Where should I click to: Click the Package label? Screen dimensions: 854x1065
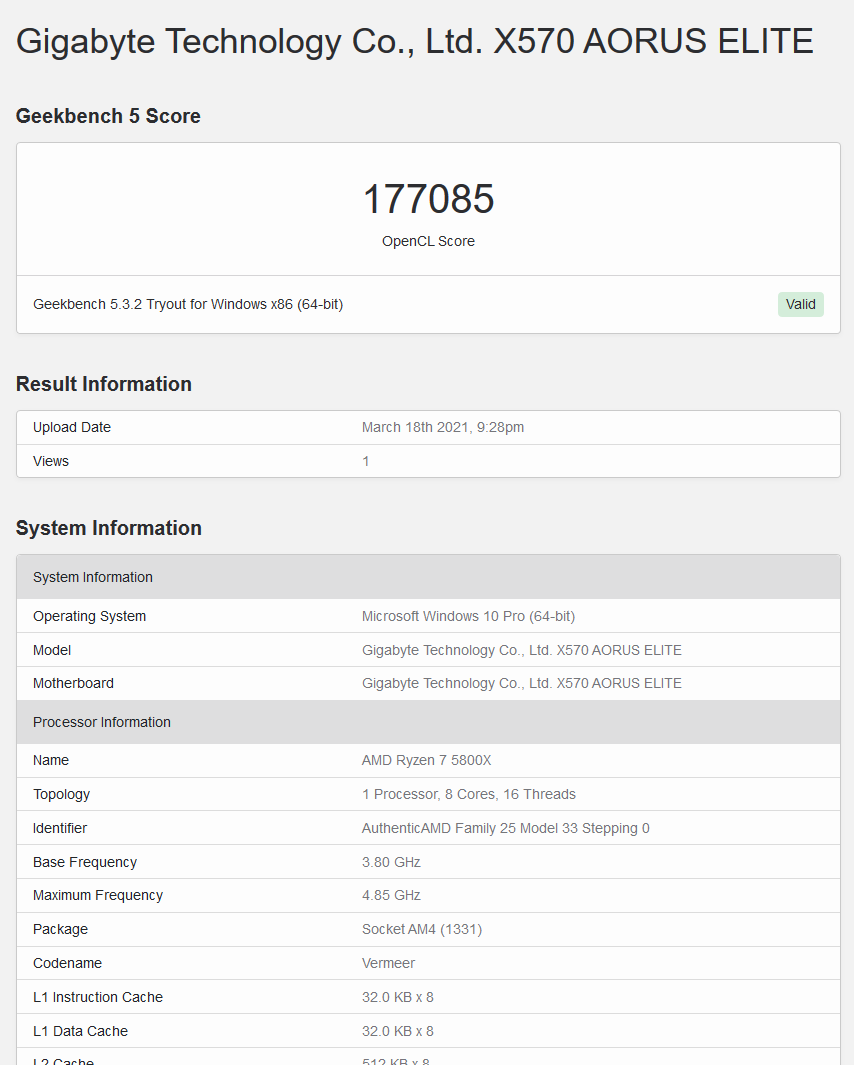pos(60,929)
